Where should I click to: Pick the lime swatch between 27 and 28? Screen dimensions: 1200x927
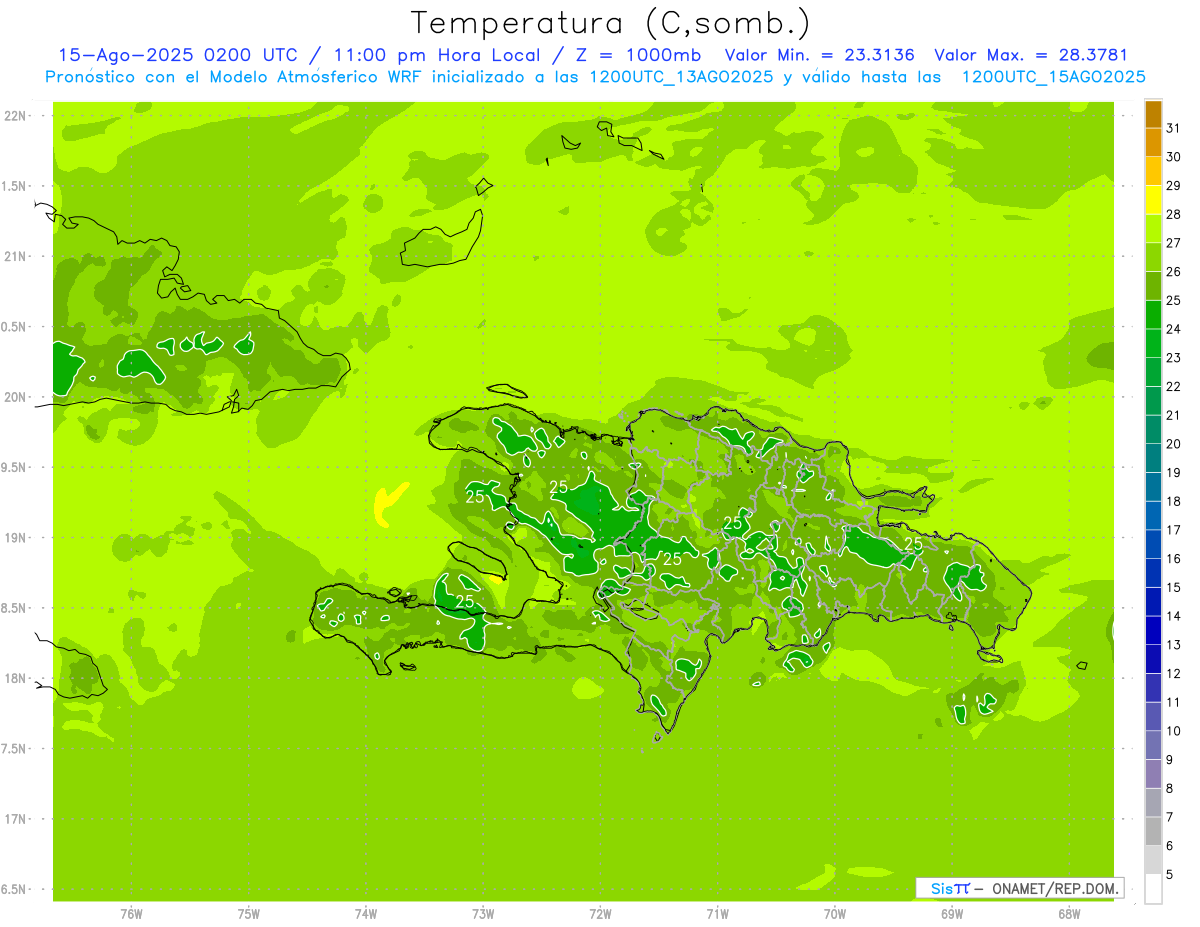(x=1153, y=229)
